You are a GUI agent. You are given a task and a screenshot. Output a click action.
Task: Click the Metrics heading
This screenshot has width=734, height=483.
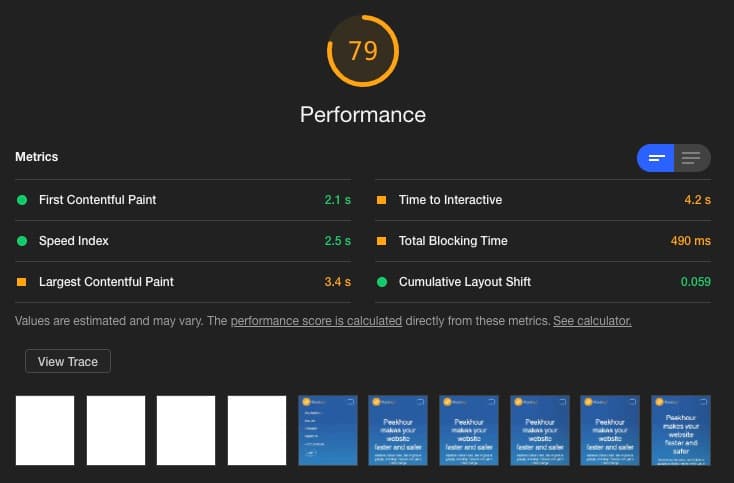coord(37,157)
